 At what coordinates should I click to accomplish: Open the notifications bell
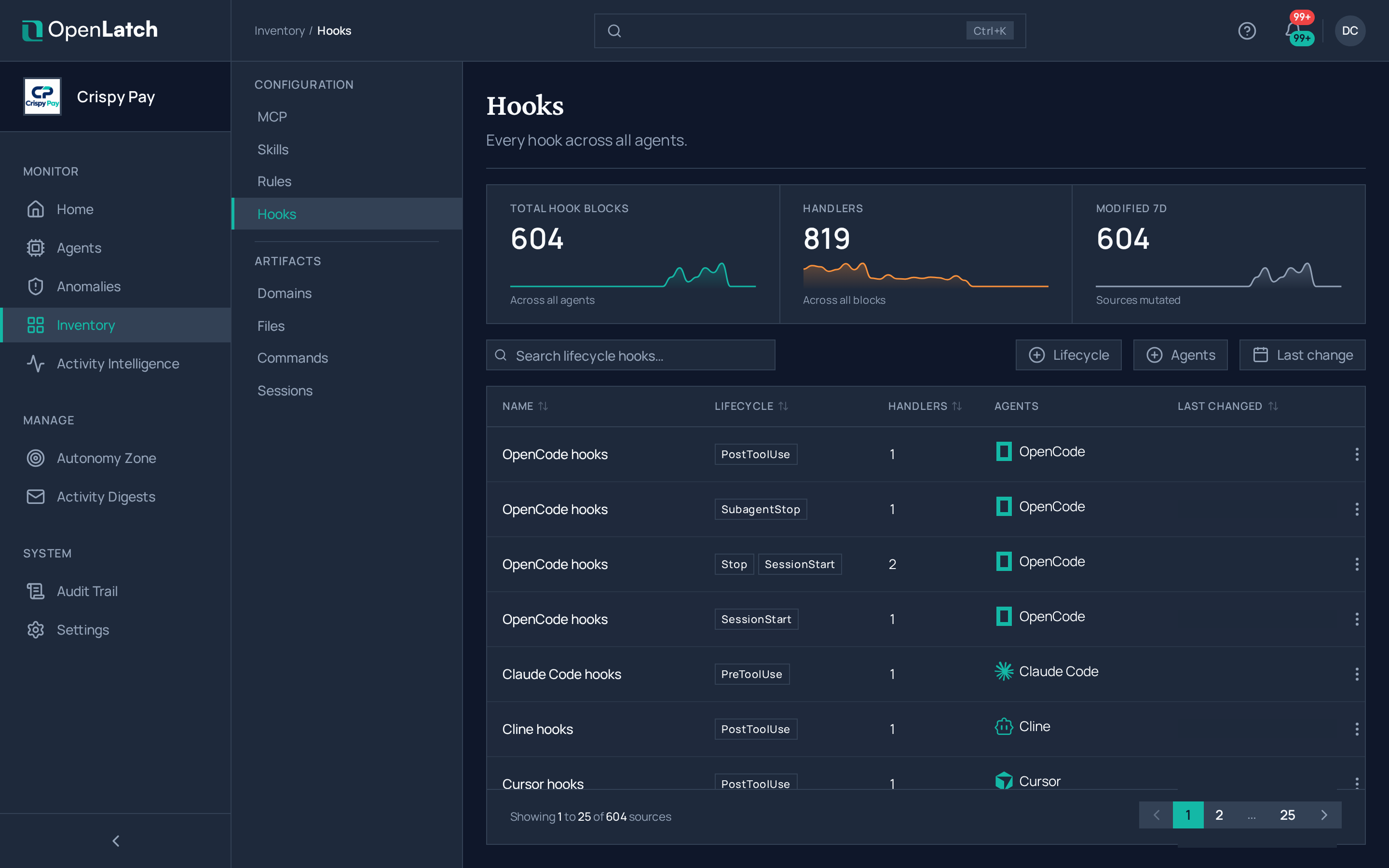point(1293,30)
